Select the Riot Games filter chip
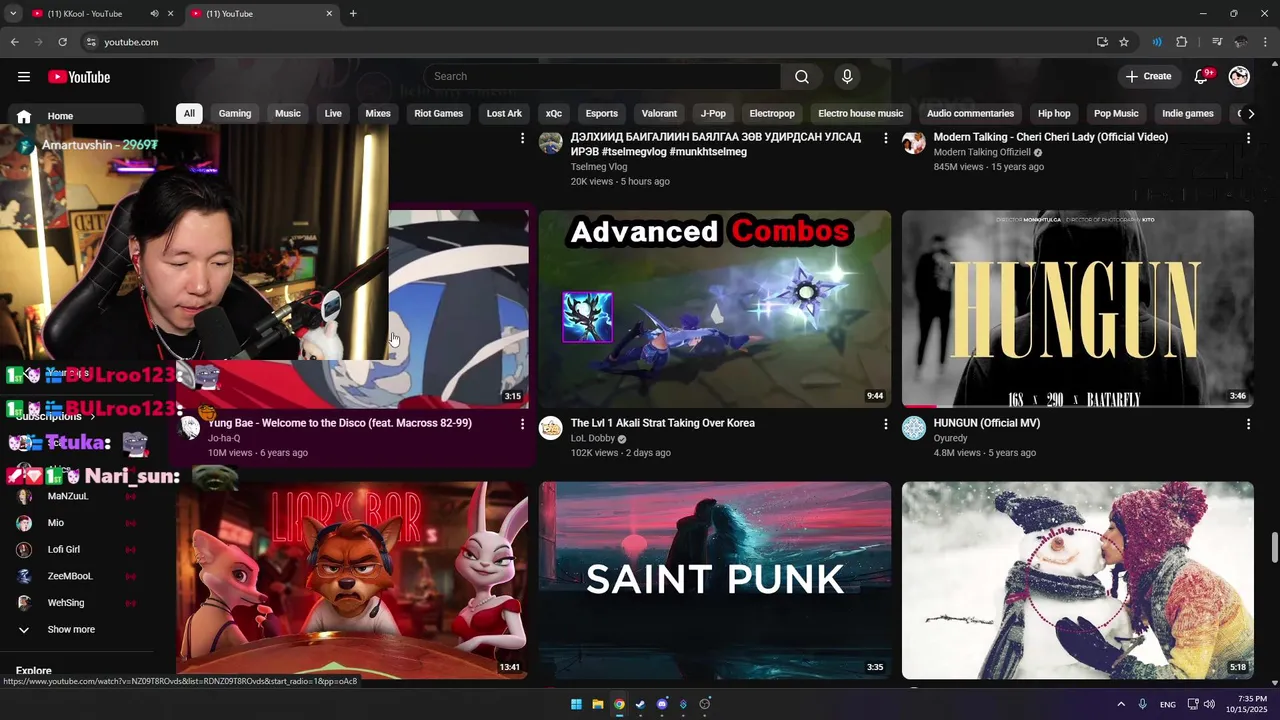The width and height of the screenshot is (1280, 720). [x=439, y=114]
